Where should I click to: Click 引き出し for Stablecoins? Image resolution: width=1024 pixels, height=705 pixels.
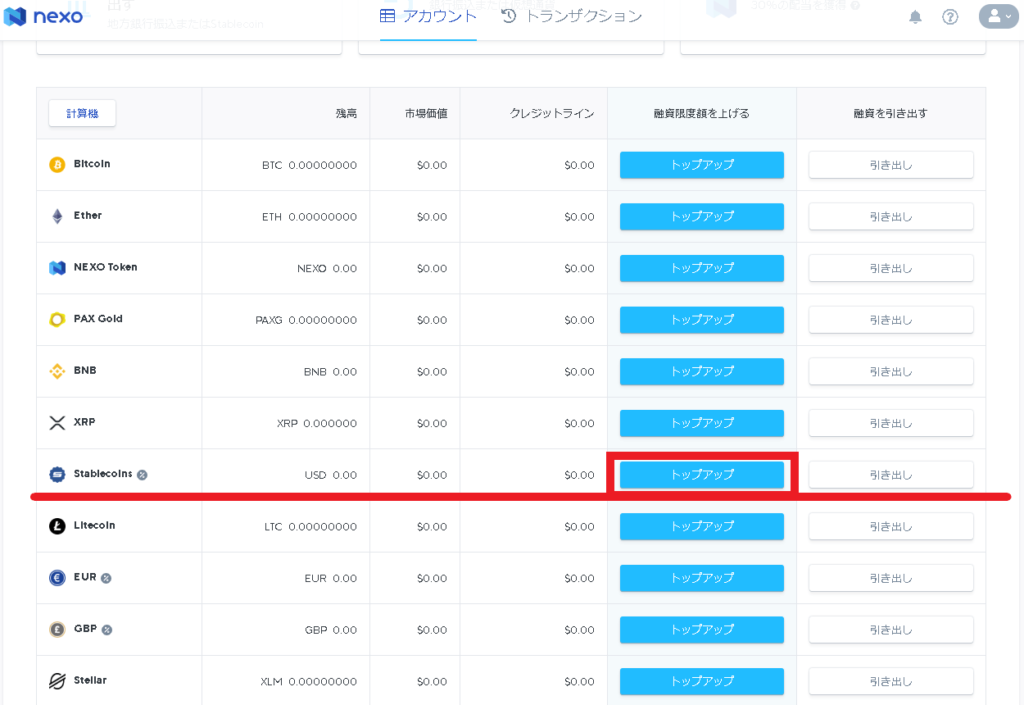click(x=891, y=475)
